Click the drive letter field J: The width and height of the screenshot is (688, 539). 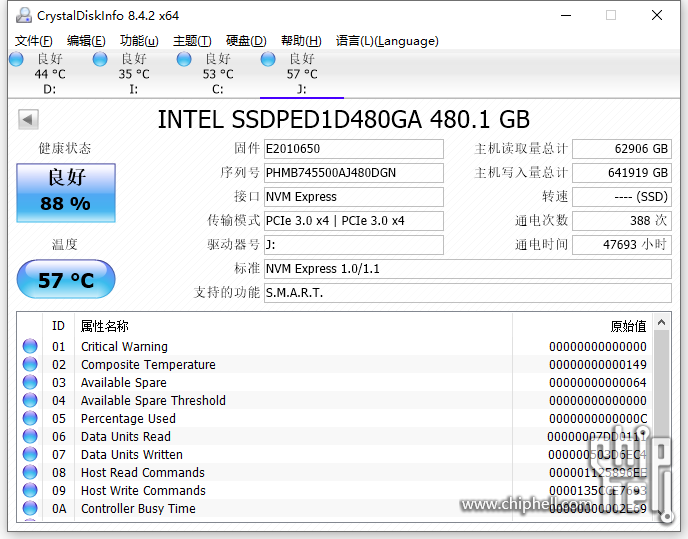[x=354, y=244]
